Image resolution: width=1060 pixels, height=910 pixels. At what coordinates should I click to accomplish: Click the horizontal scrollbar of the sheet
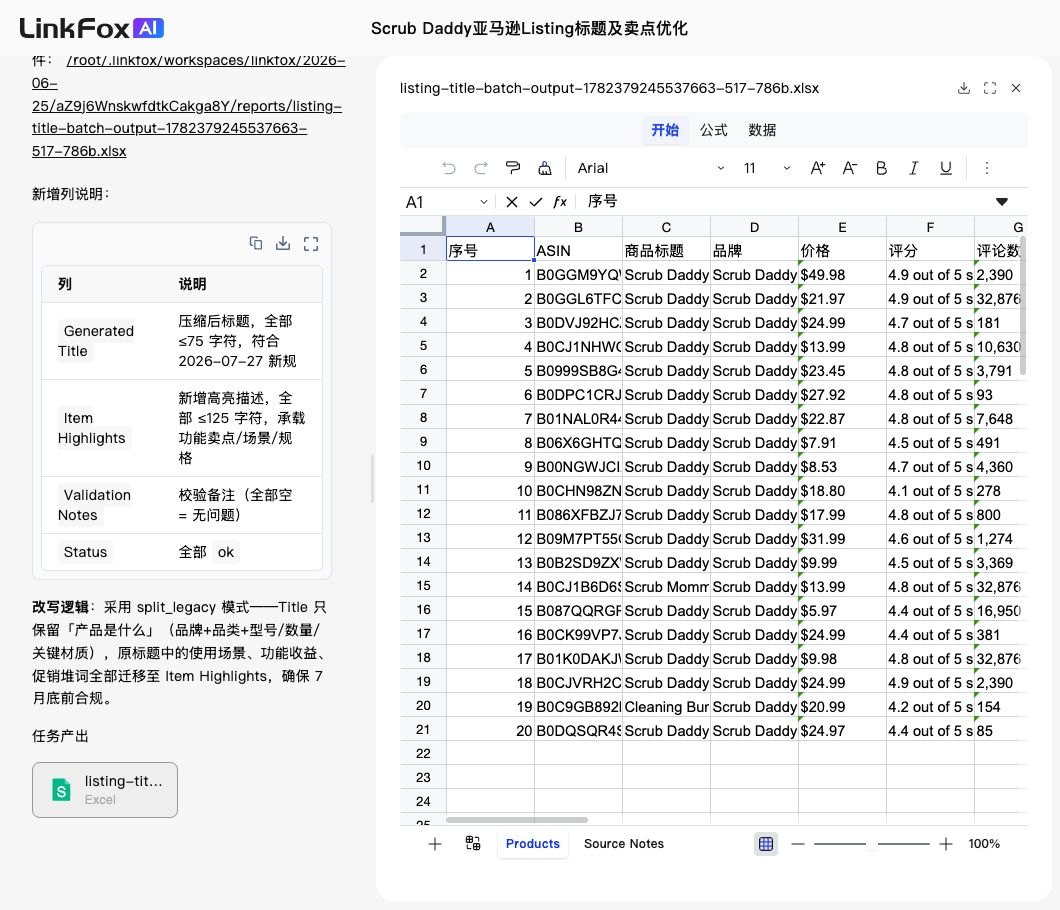pyautogui.click(x=516, y=819)
